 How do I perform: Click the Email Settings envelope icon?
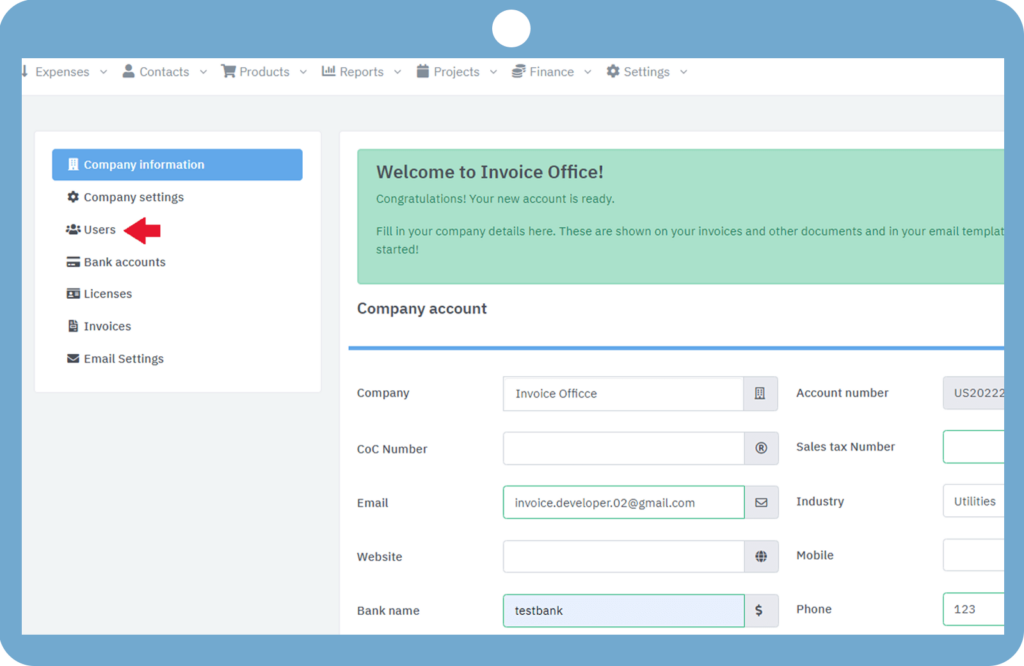click(x=73, y=358)
